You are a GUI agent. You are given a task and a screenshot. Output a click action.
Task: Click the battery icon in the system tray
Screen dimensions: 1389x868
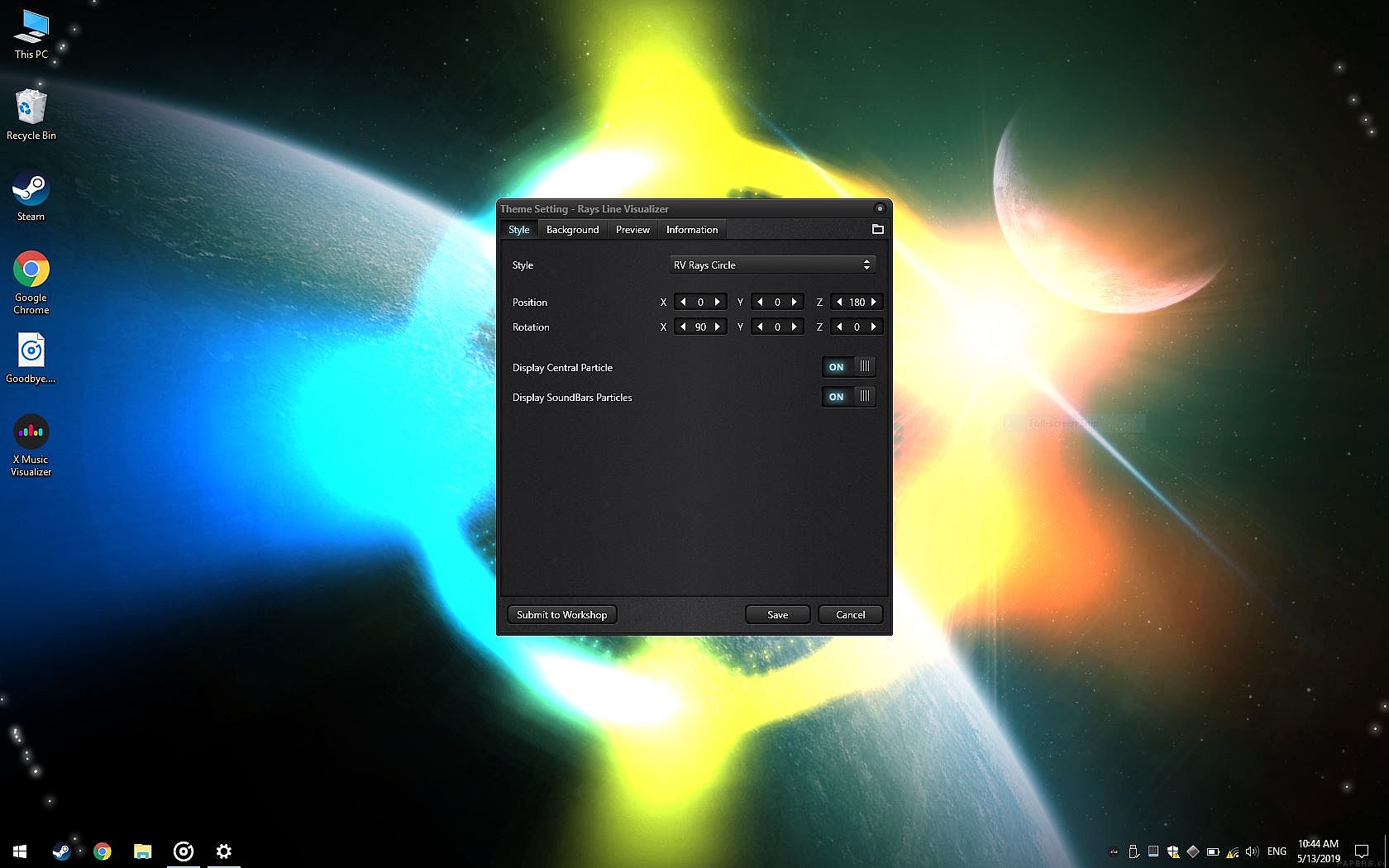tap(1213, 851)
